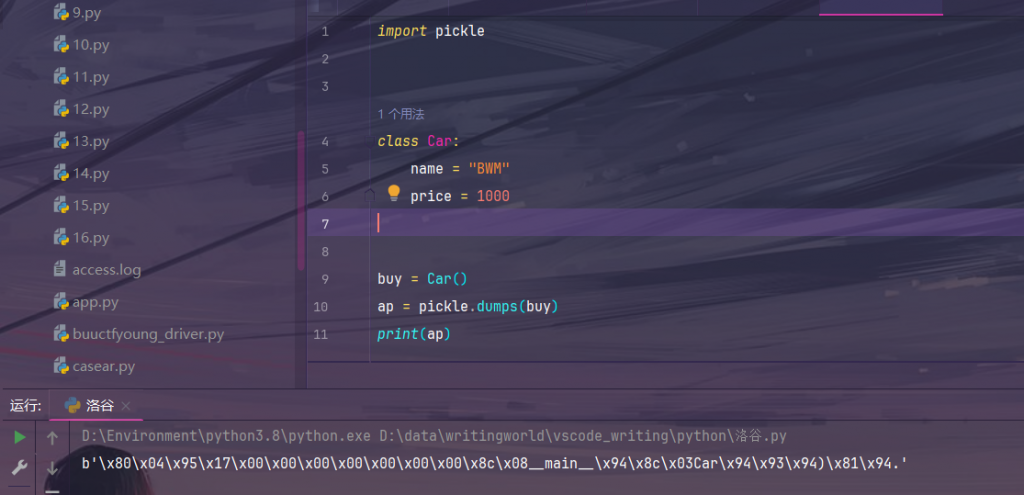Click line number 11 in gutter
The image size is (1024, 495).
(321, 334)
